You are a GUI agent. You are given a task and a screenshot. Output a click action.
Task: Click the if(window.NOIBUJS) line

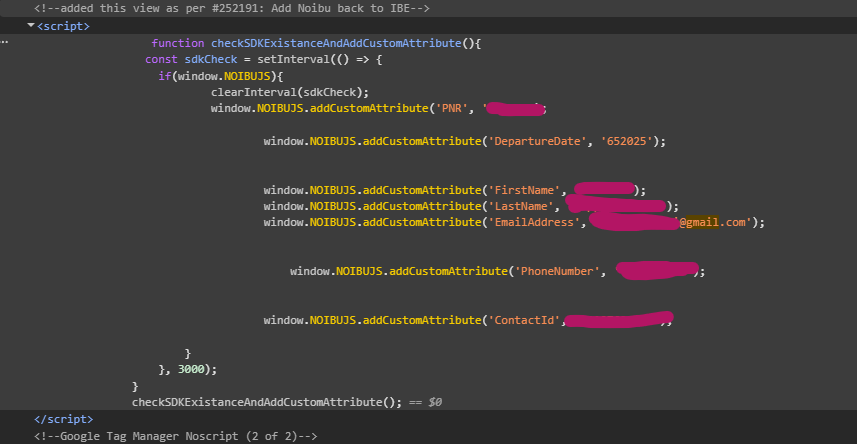coord(220,76)
